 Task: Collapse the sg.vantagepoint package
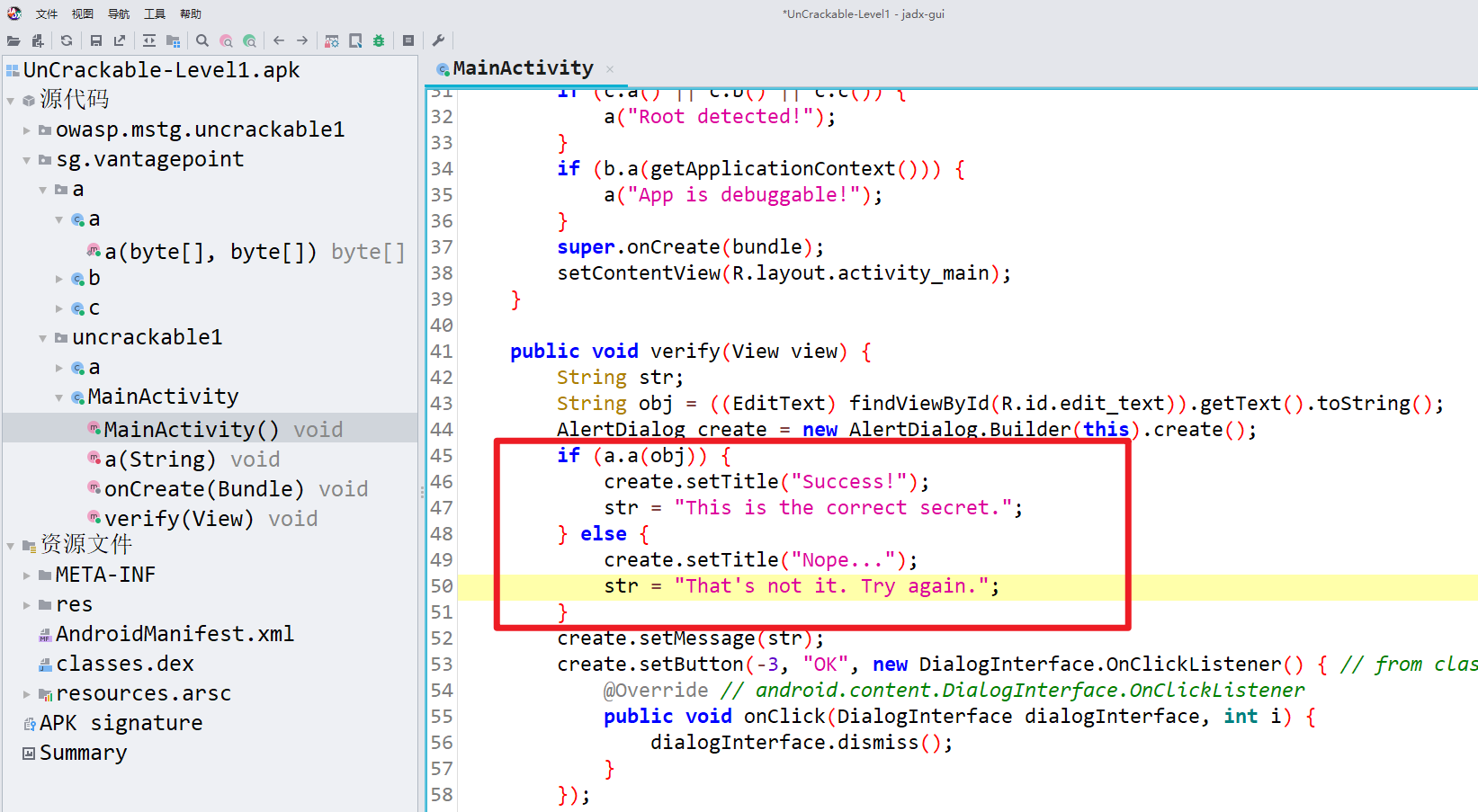(x=27, y=160)
